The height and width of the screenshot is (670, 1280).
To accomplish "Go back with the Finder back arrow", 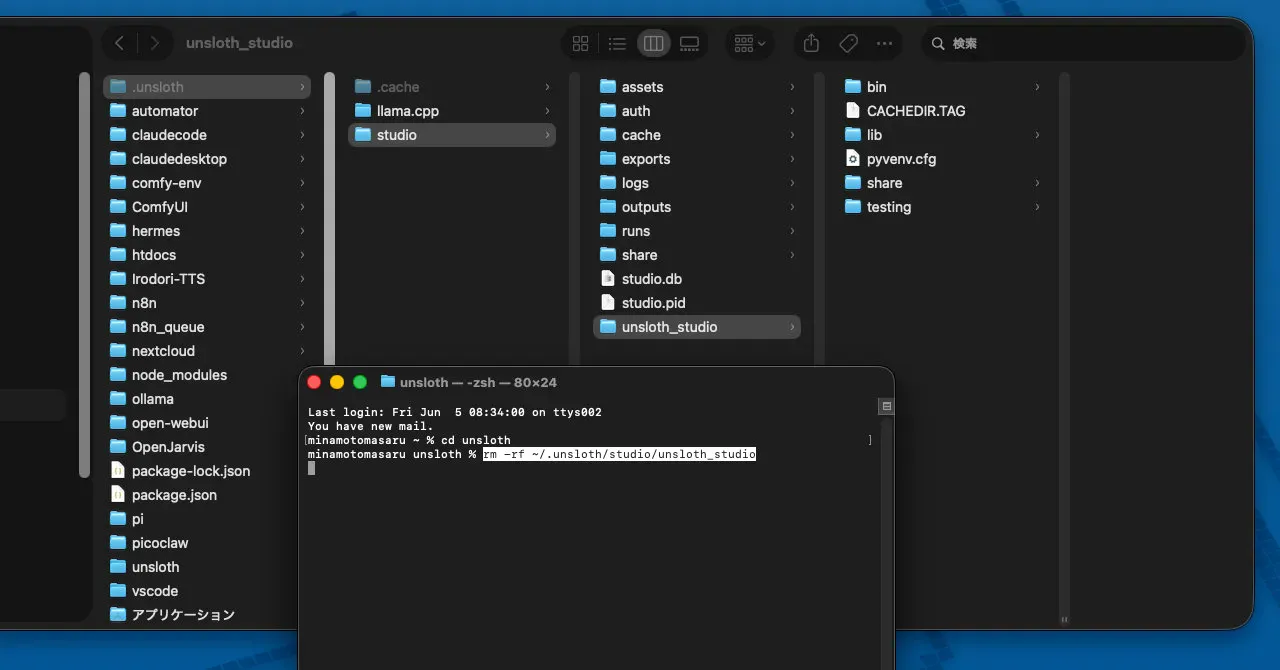I will click(120, 43).
